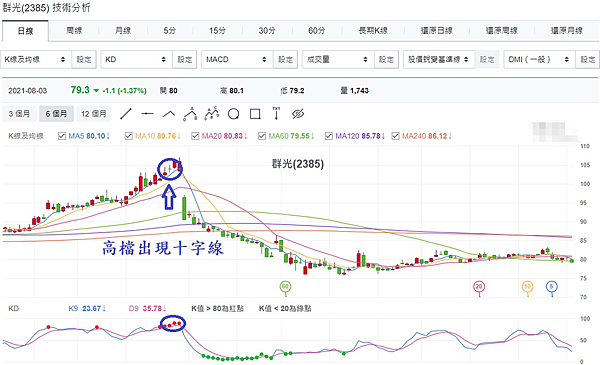Toggle the MA10 moving average checkbox
Image resolution: width=600 pixels, height=365 pixels.
[x=129, y=136]
